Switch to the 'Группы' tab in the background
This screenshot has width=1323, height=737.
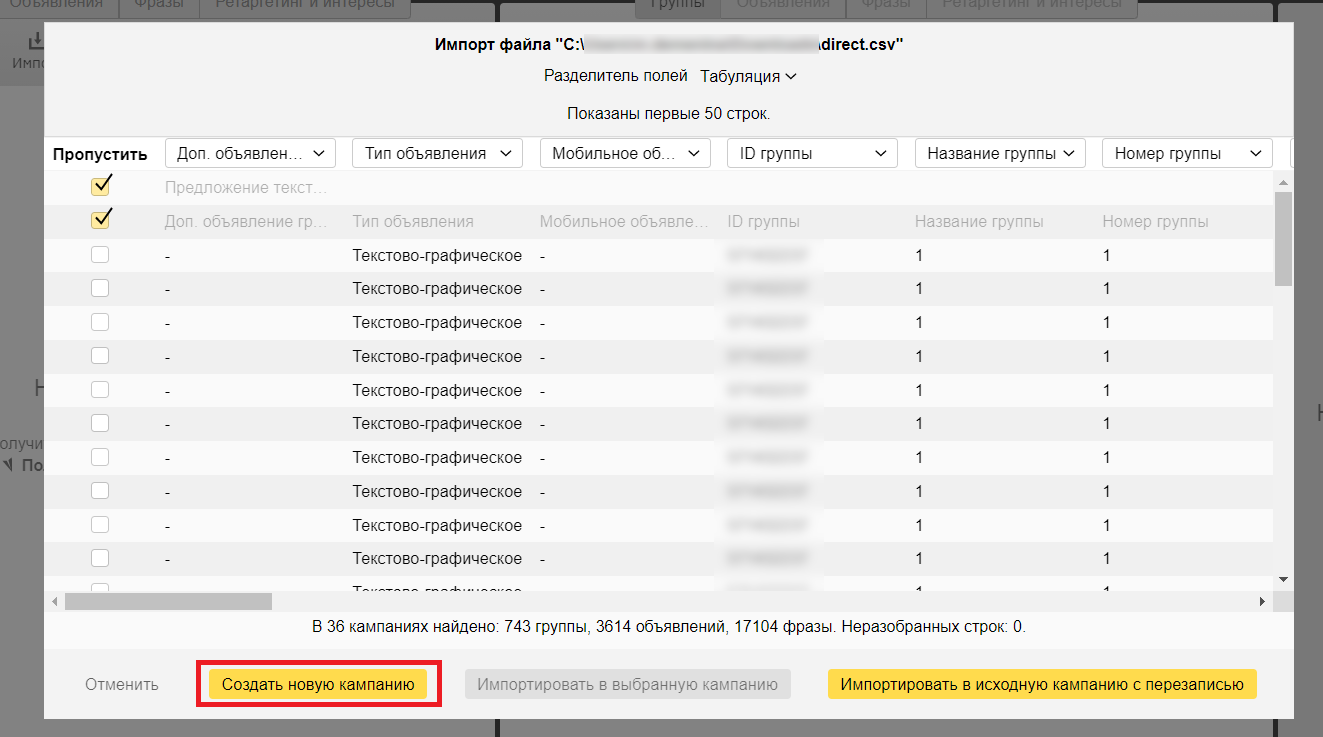coord(677,4)
